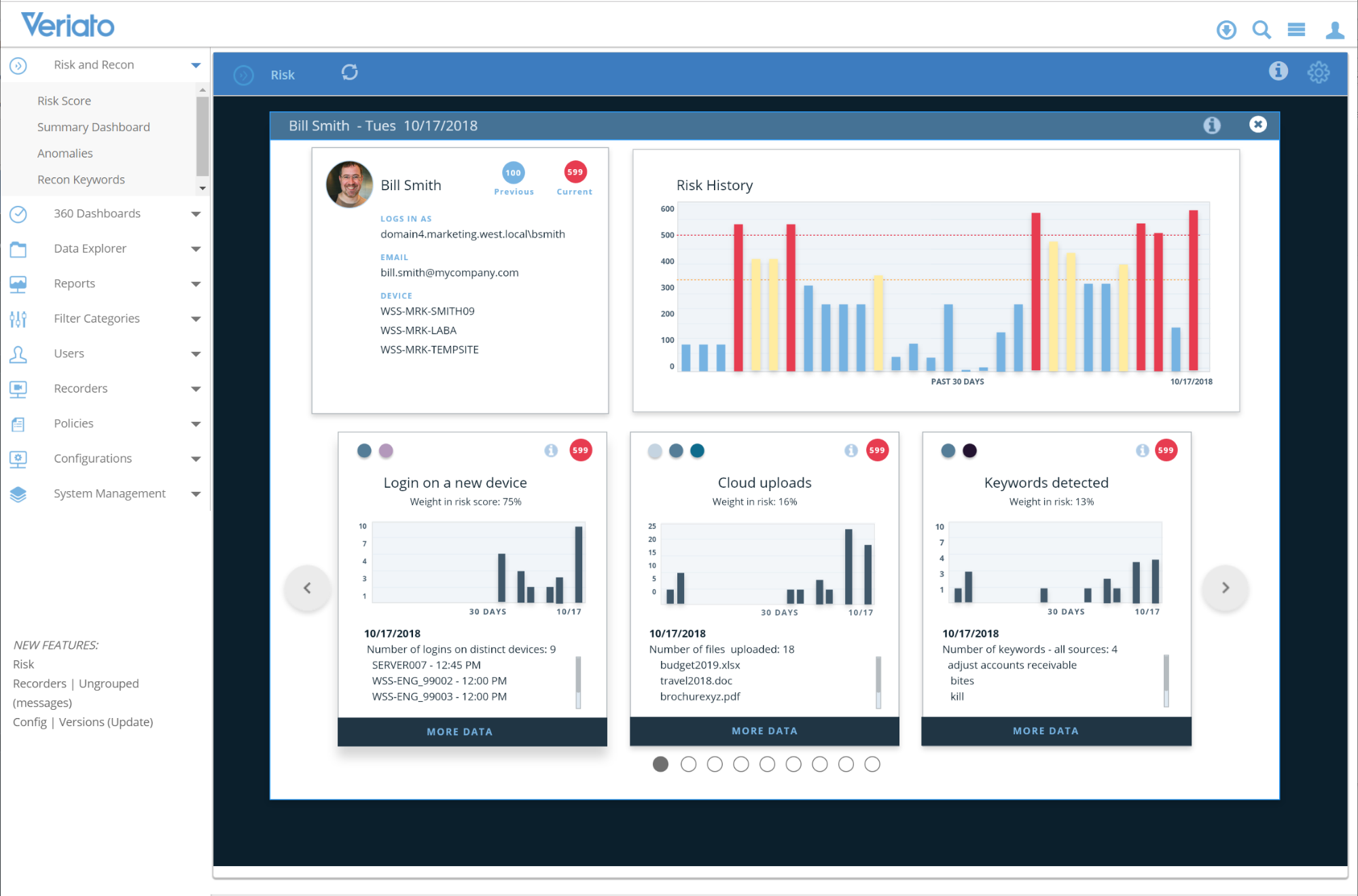Open settings gear in Risk header
Image resolution: width=1358 pixels, height=896 pixels.
[1318, 72]
